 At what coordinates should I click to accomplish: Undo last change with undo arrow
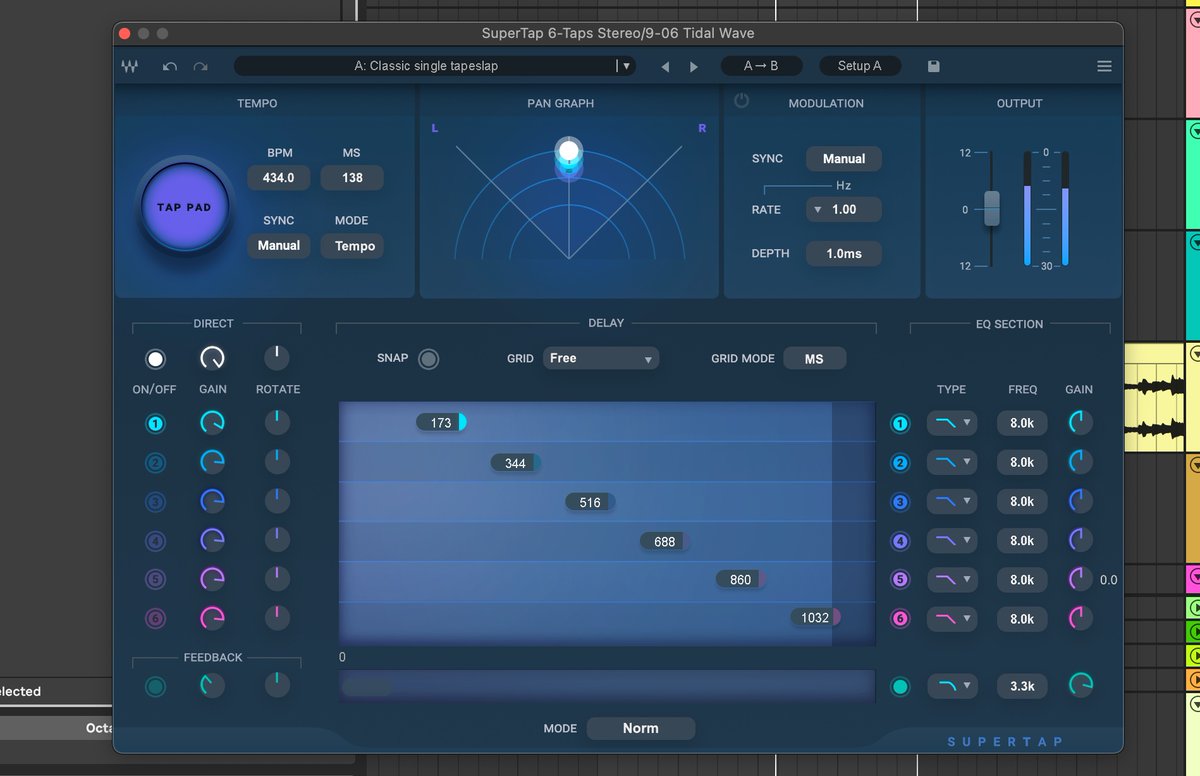coord(170,66)
